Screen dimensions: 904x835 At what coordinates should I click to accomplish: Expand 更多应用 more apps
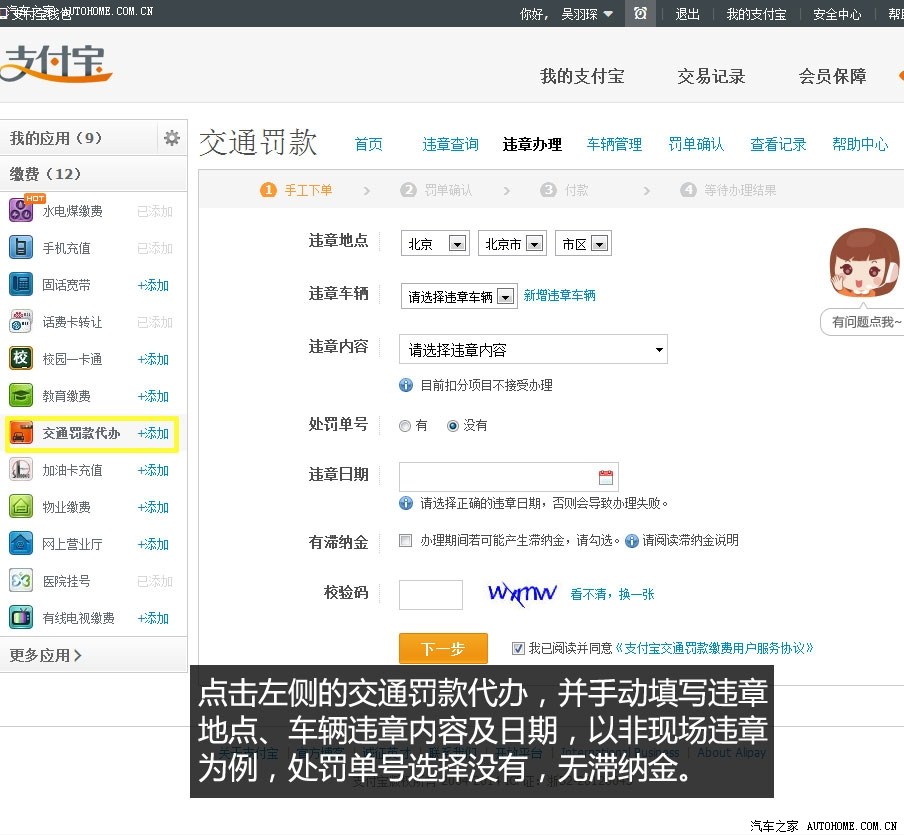[46, 655]
